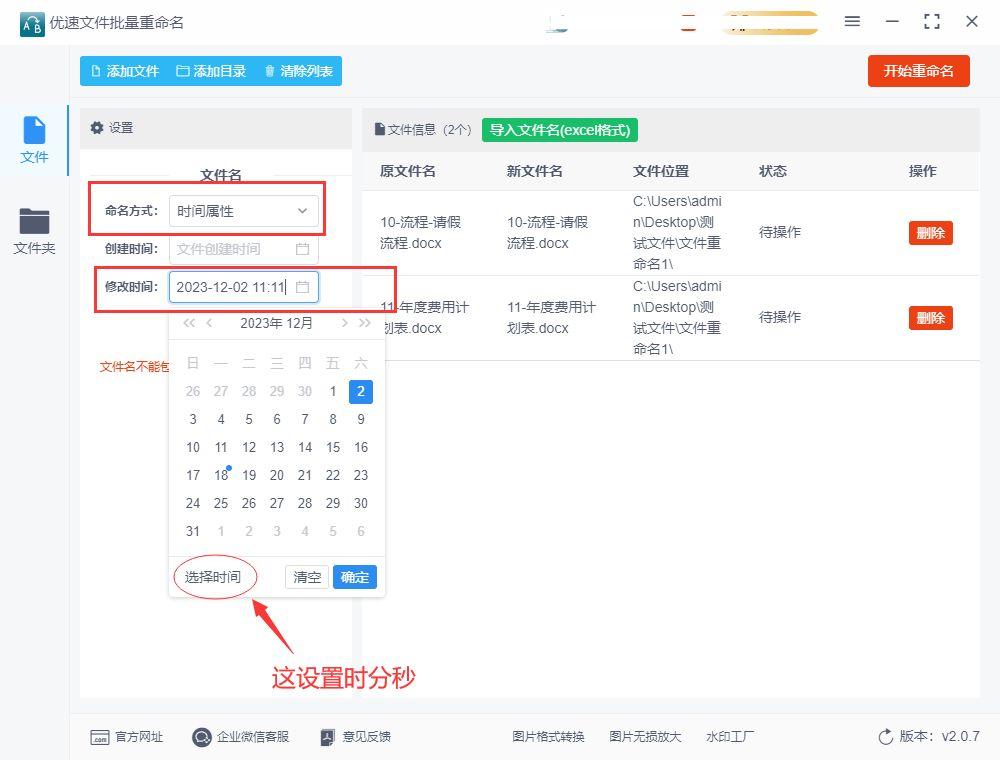
Task: Click the 选择时间 select time link
Action: click(x=213, y=577)
